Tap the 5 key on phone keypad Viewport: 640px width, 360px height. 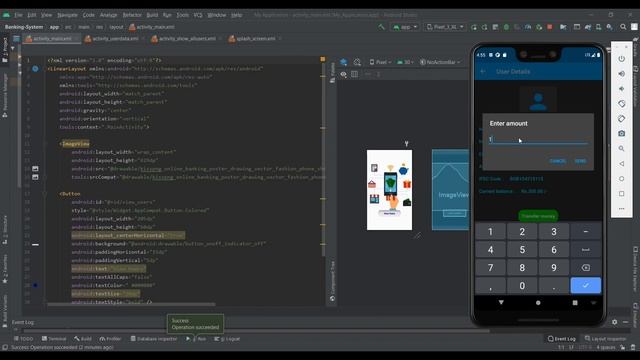click(x=522, y=250)
